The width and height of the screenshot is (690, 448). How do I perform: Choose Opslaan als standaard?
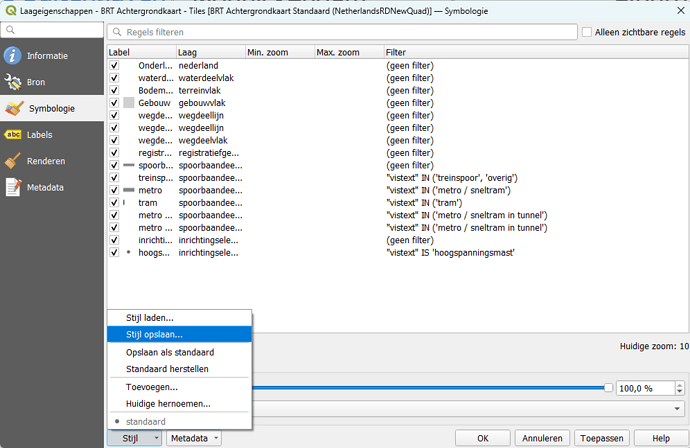[180, 352]
